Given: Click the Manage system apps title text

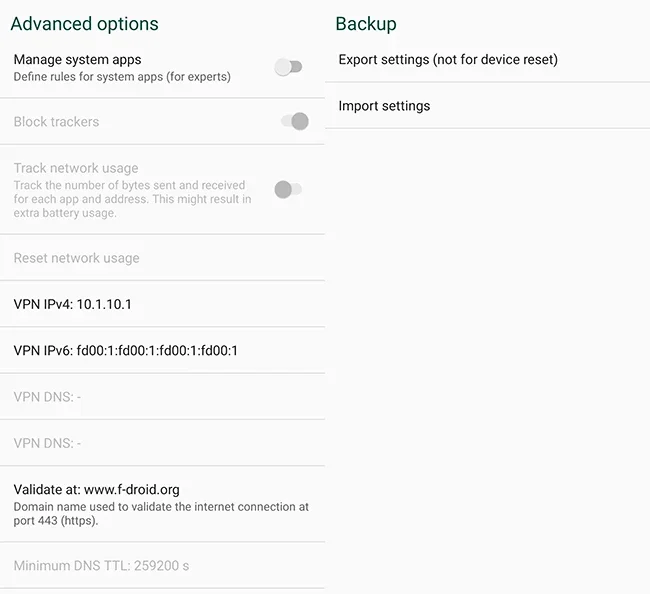Looking at the screenshot, I should (77, 60).
